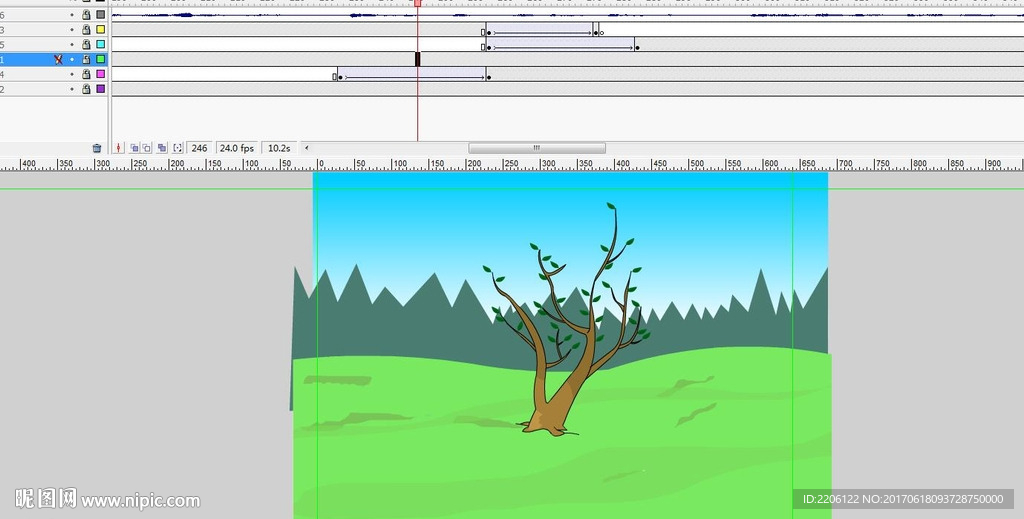
Task: Click the timeline scroll-left arrow
Action: tap(306, 148)
